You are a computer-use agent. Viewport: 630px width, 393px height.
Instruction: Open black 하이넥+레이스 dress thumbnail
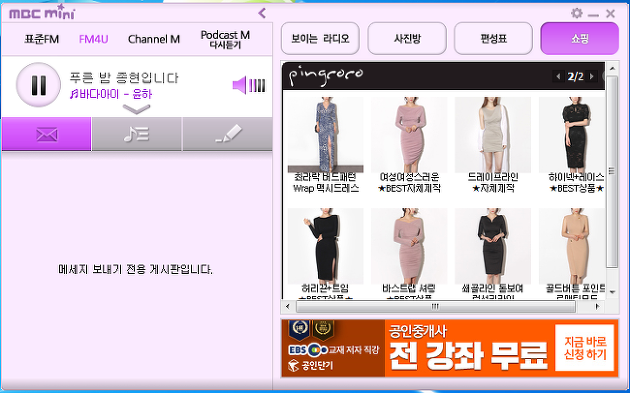572,135
